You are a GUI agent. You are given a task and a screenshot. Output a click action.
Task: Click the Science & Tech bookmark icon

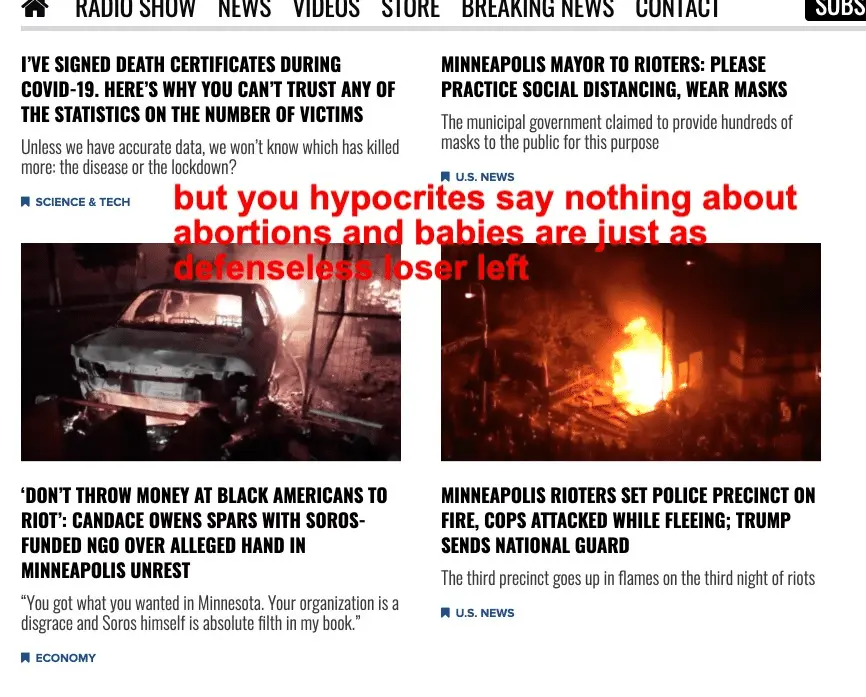25,202
